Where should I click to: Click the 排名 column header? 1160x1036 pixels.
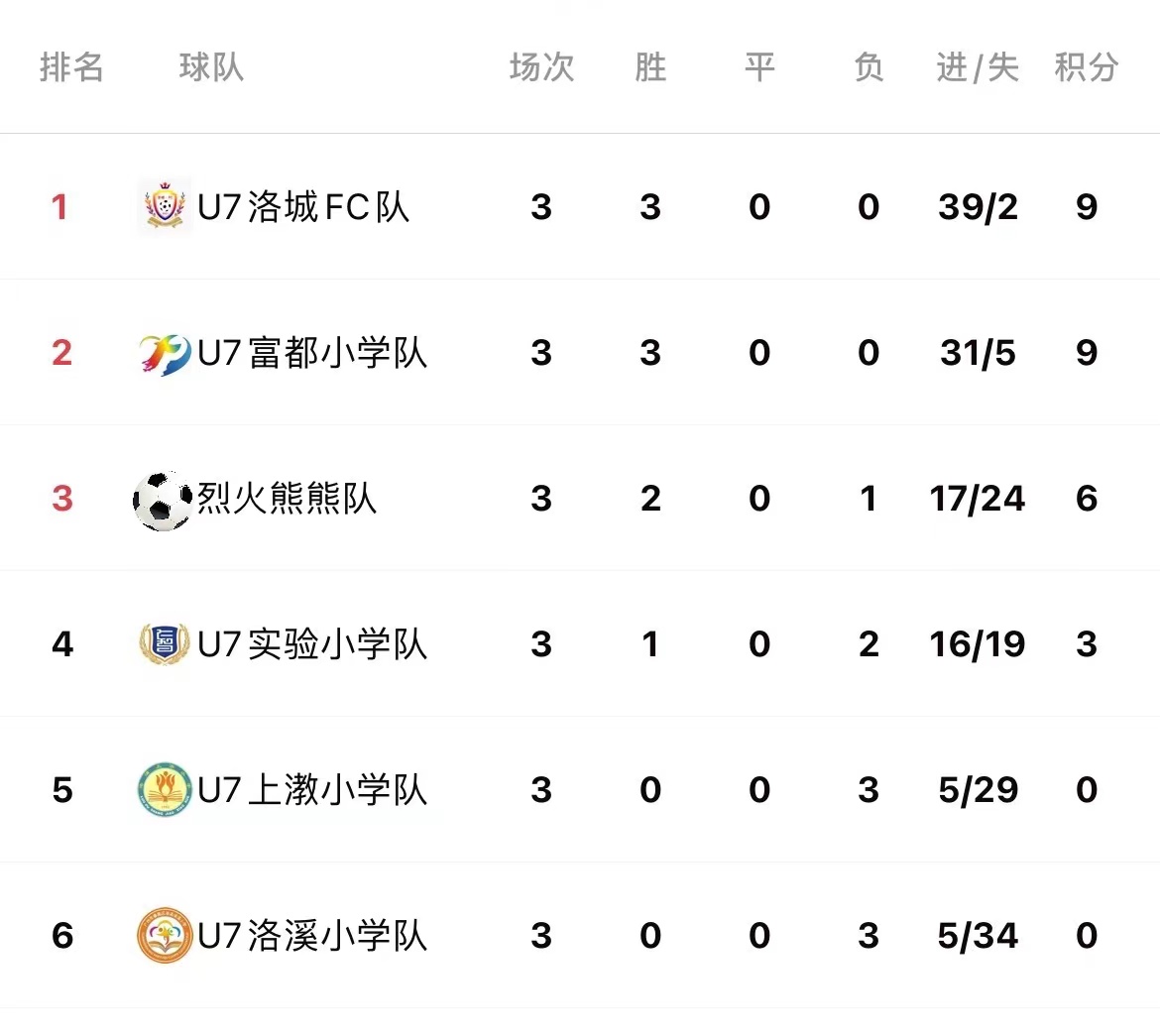pos(71,67)
